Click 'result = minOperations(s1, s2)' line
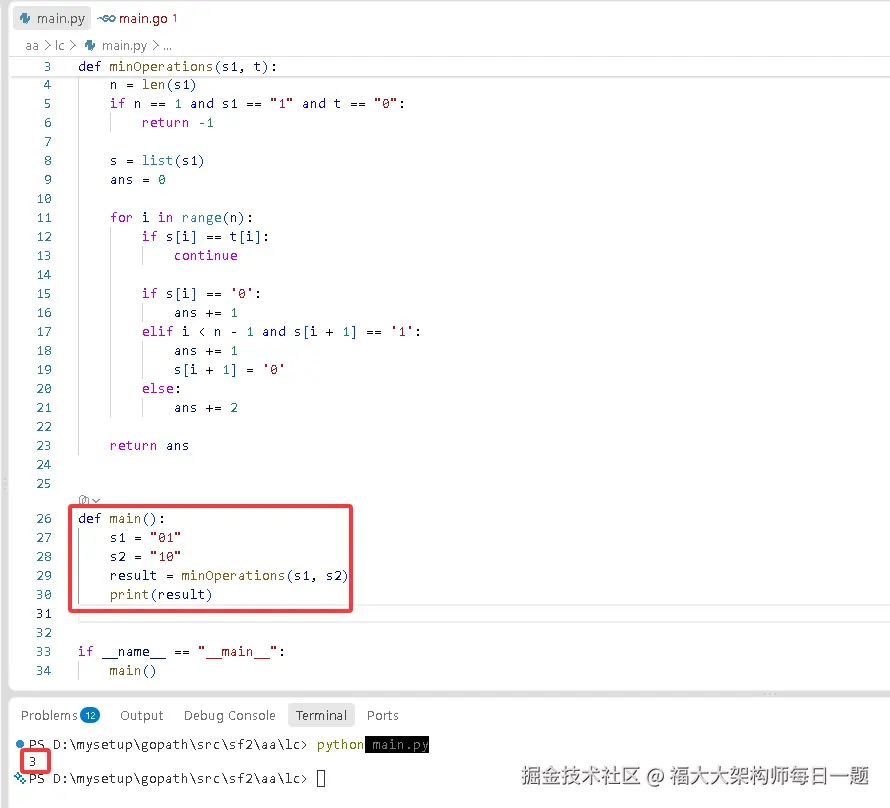Image resolution: width=890 pixels, height=808 pixels. pyautogui.click(x=229, y=575)
